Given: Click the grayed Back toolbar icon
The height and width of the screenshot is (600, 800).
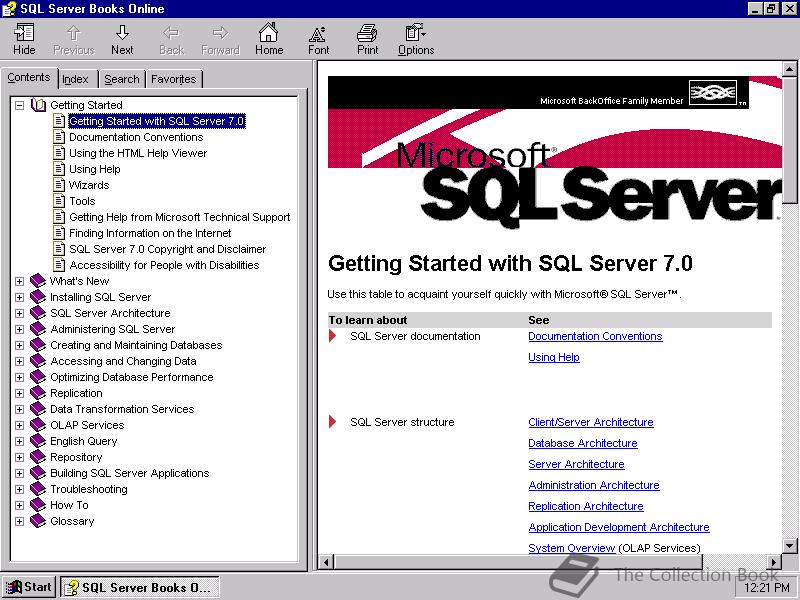Looking at the screenshot, I should [171, 33].
